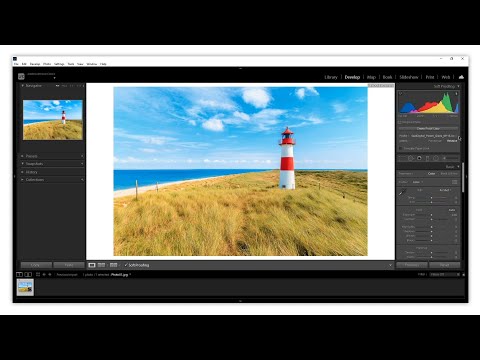Screen dimensions: 480x360
Task: Go back with filmstrip left arrow
Action: [x=44, y=274]
